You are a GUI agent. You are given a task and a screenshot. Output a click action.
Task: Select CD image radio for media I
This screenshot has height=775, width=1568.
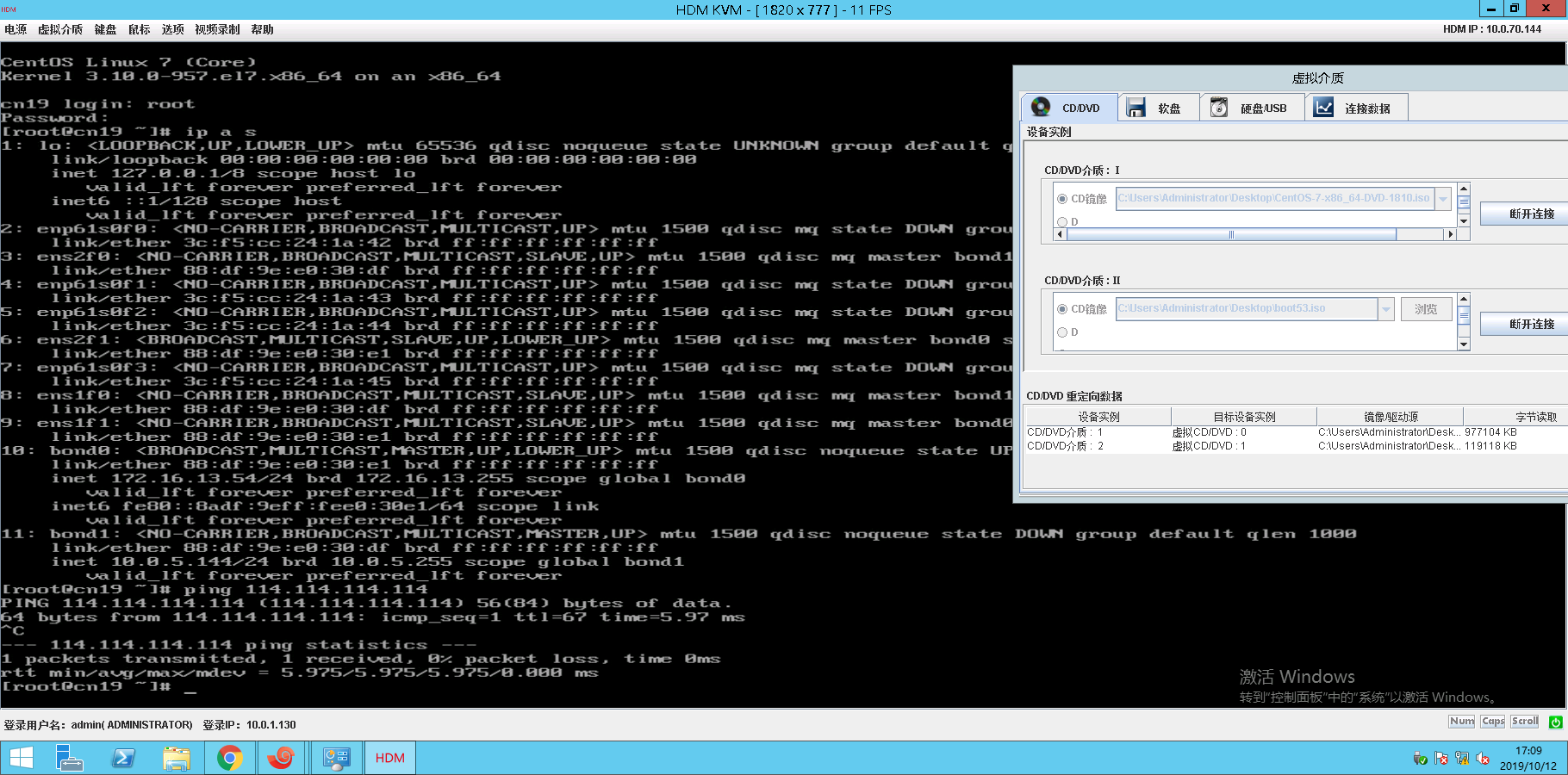tap(1062, 199)
